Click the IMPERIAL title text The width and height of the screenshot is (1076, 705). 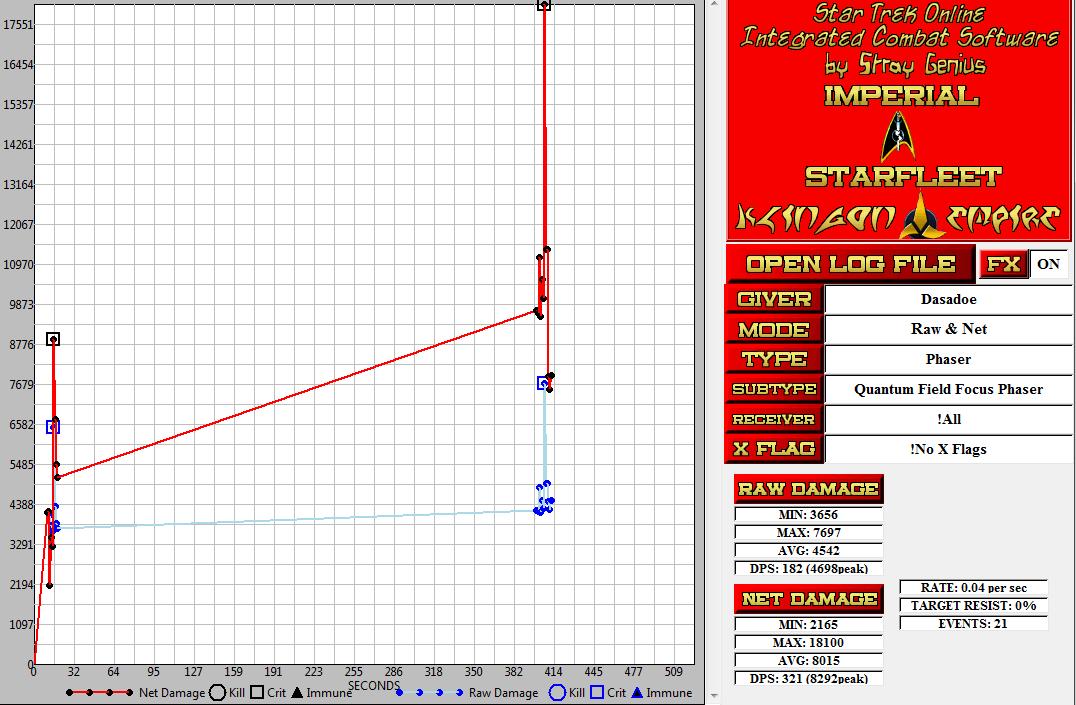pos(900,95)
